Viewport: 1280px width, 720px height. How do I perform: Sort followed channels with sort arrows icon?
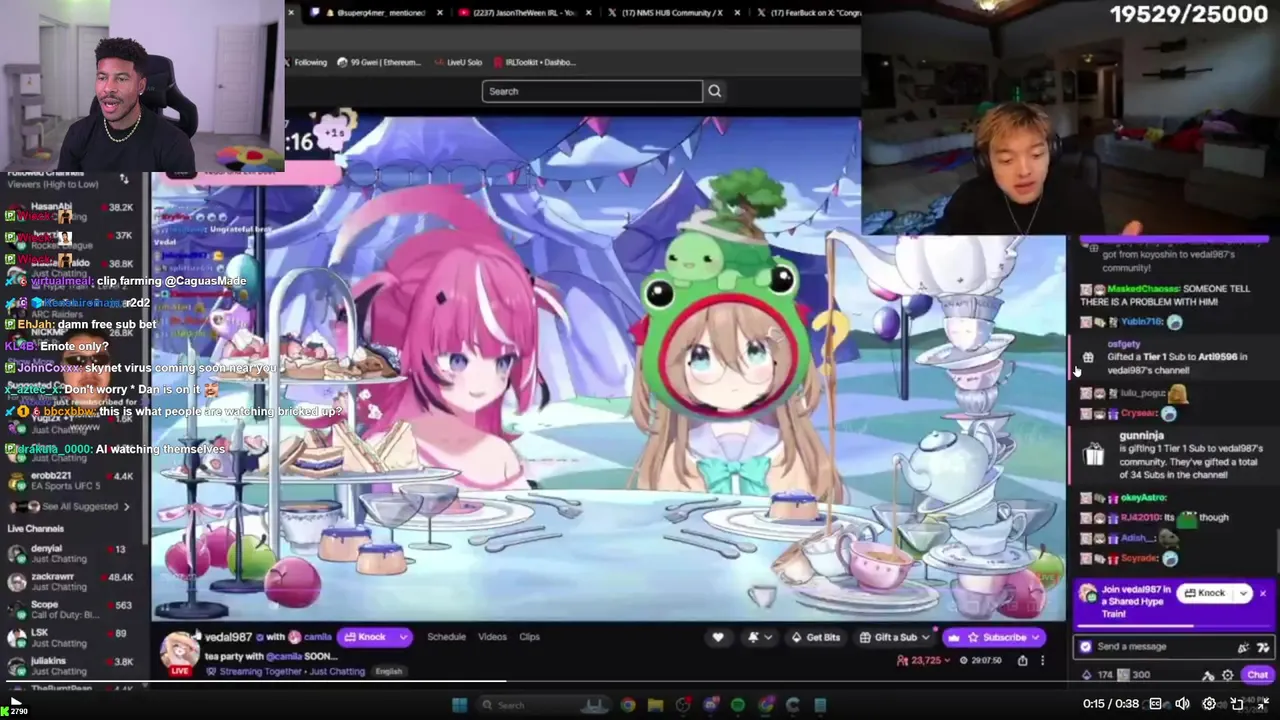124,179
